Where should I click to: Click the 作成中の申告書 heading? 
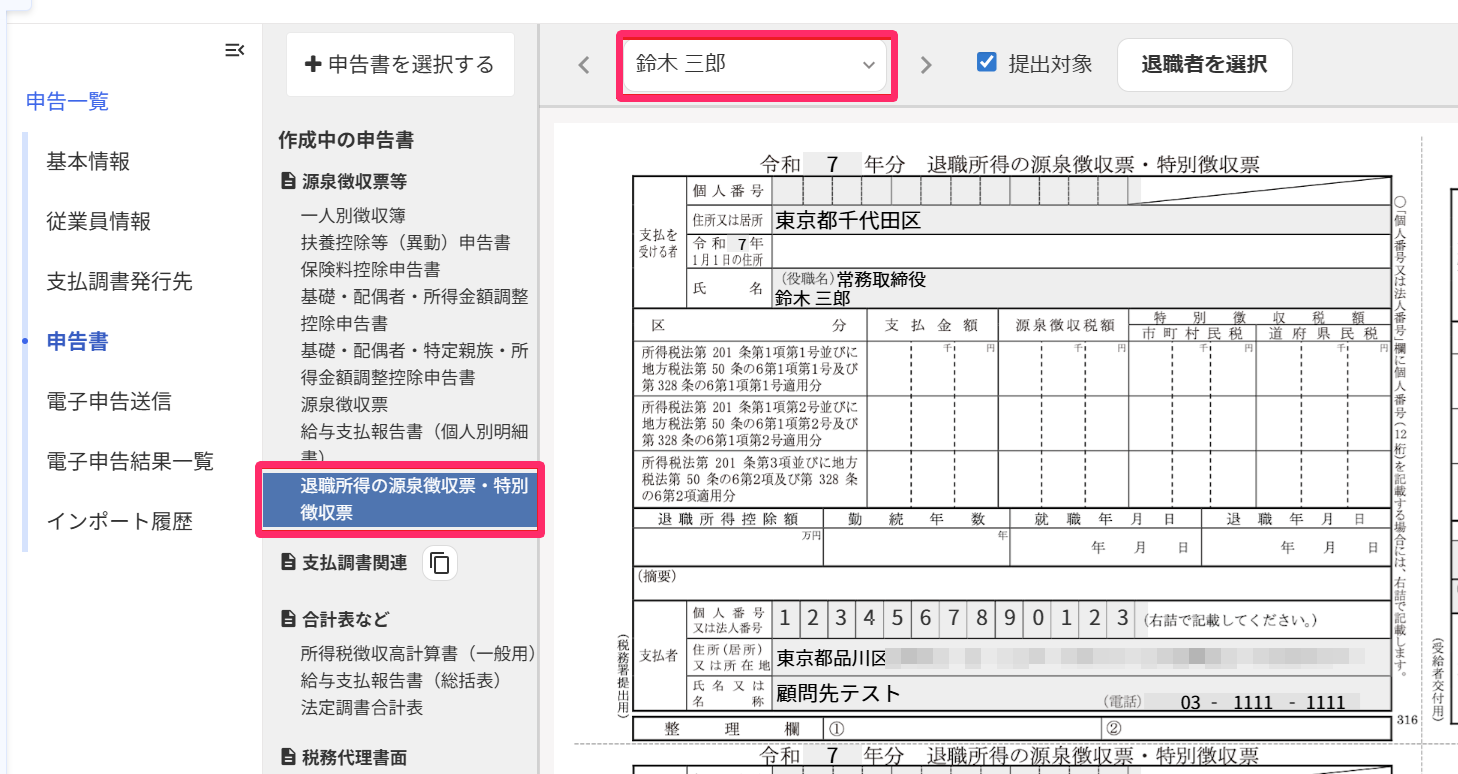tap(346, 141)
